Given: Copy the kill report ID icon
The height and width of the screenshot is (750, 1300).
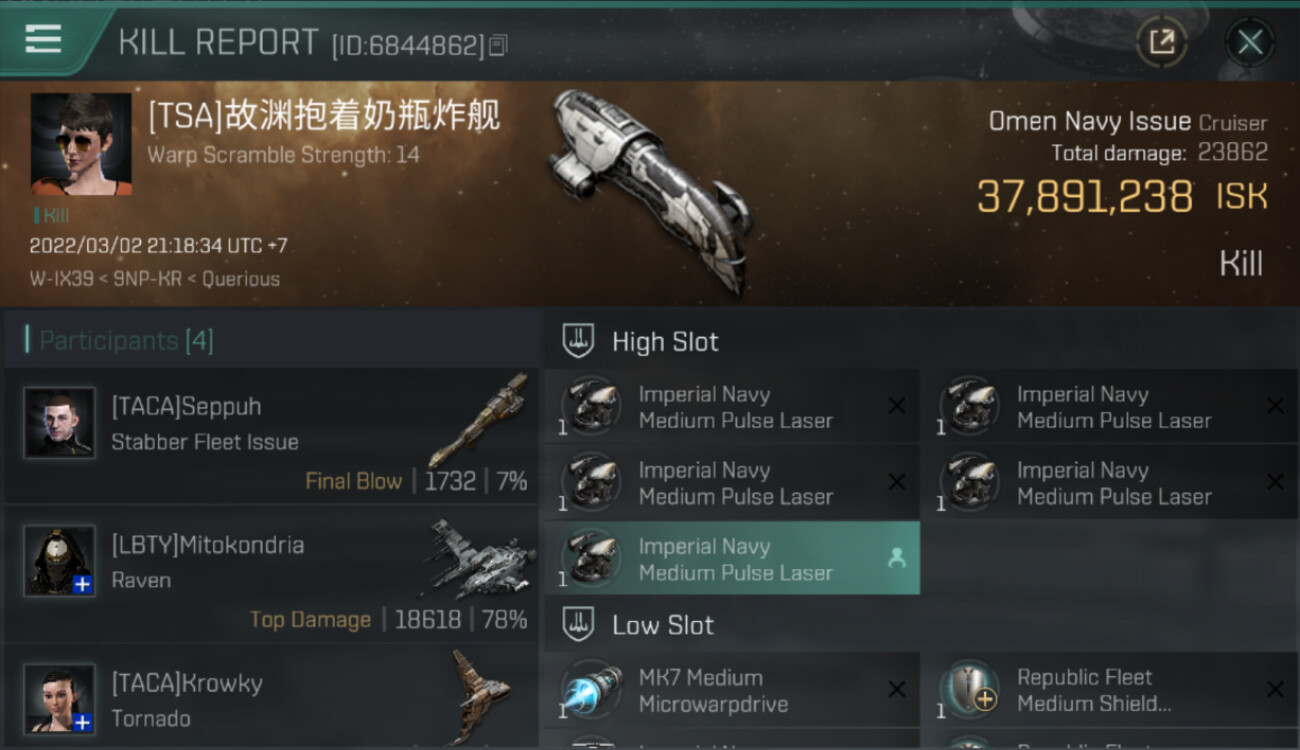Looking at the screenshot, I should [x=498, y=45].
